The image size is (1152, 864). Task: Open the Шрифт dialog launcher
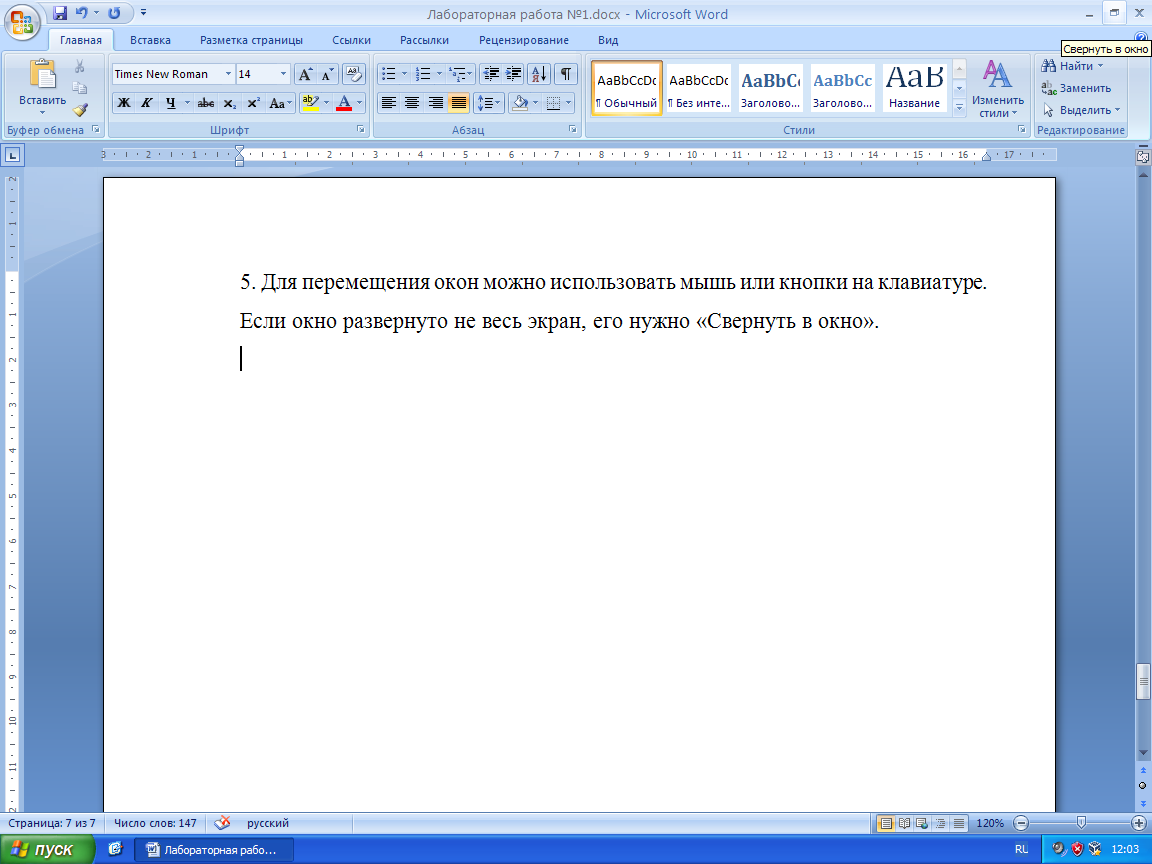click(x=361, y=129)
